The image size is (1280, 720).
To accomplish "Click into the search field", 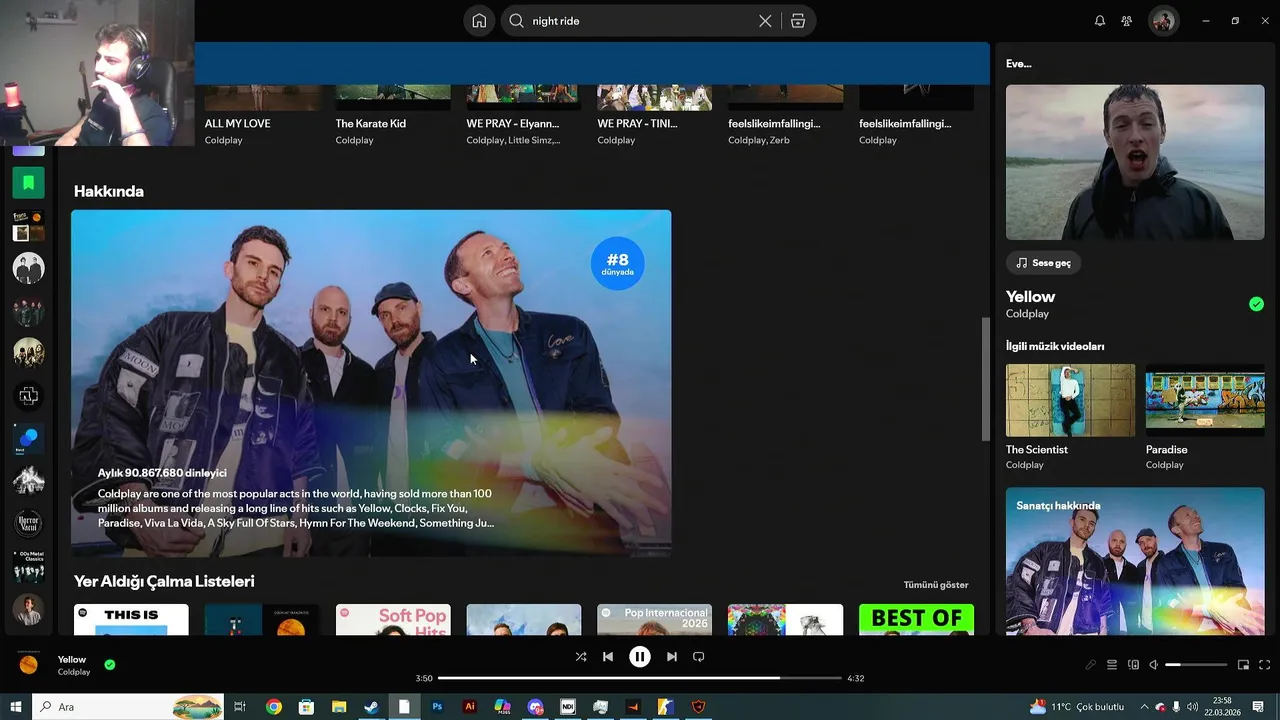I will coord(640,21).
